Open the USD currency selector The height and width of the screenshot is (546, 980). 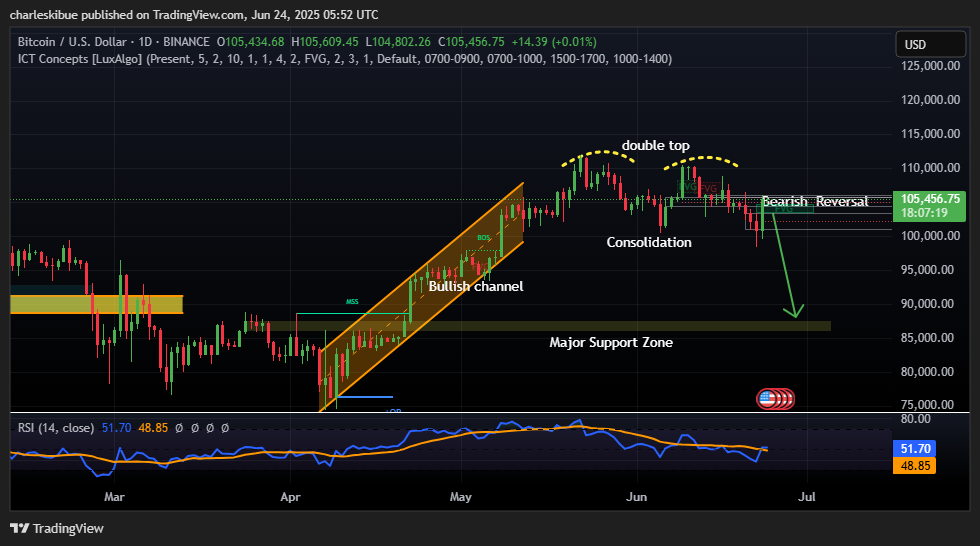point(930,44)
